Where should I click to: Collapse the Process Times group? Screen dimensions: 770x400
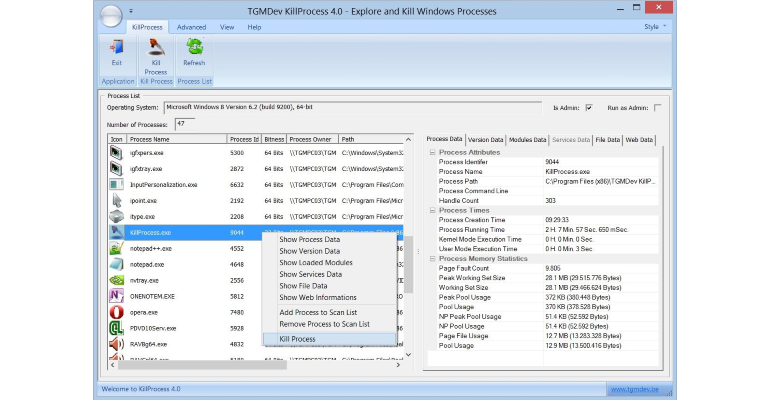pos(433,211)
